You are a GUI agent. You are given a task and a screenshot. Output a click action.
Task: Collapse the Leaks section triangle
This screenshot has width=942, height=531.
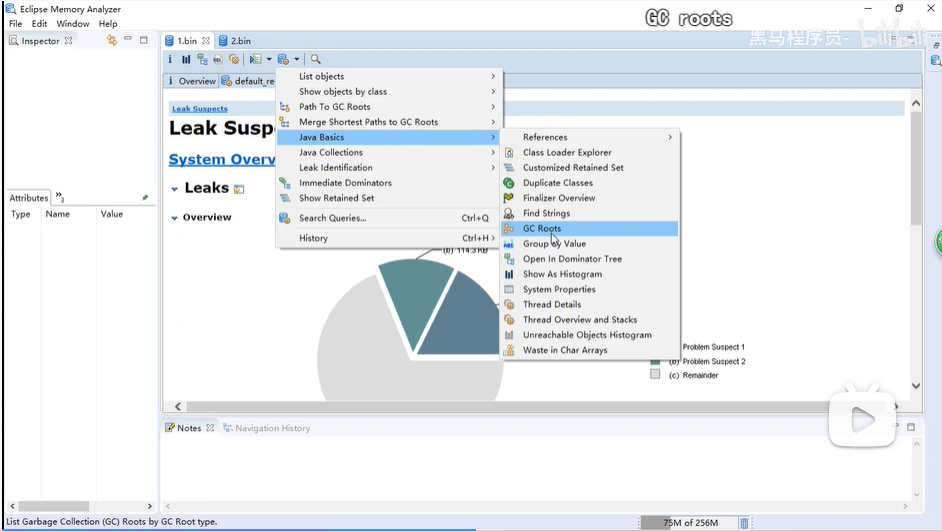(x=174, y=189)
